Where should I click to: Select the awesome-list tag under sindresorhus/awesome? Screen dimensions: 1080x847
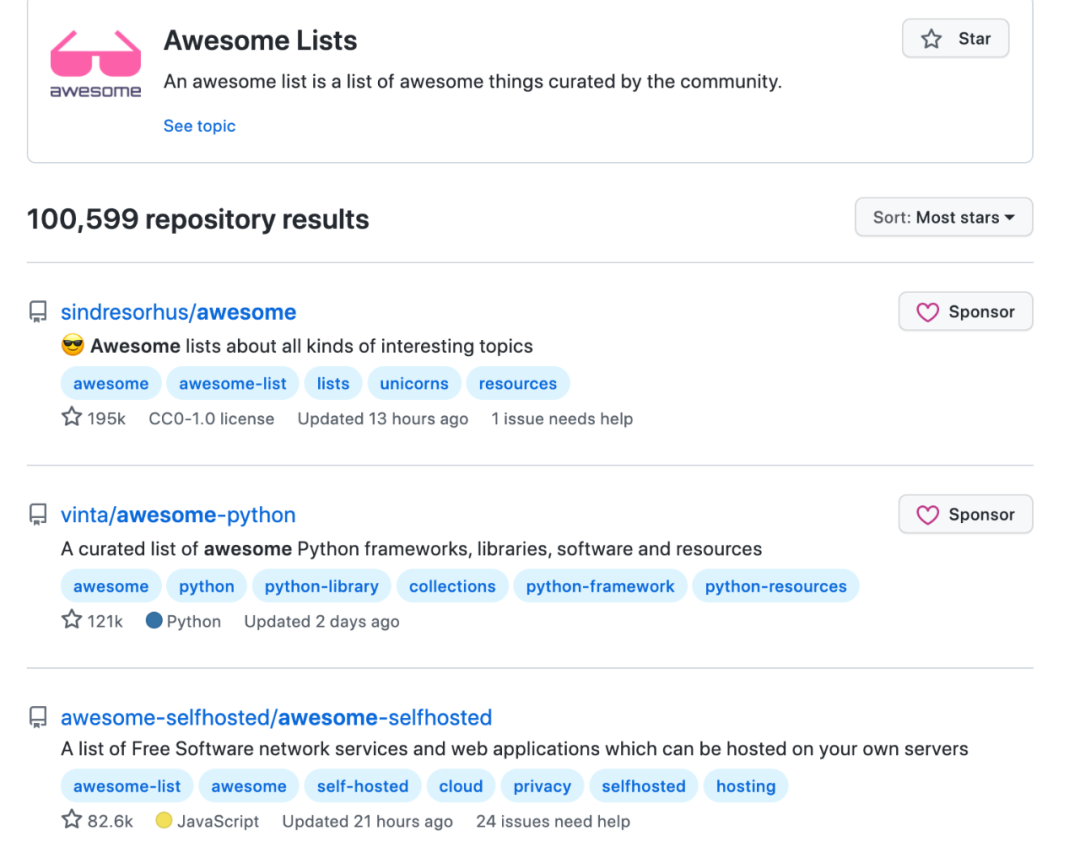coord(233,384)
